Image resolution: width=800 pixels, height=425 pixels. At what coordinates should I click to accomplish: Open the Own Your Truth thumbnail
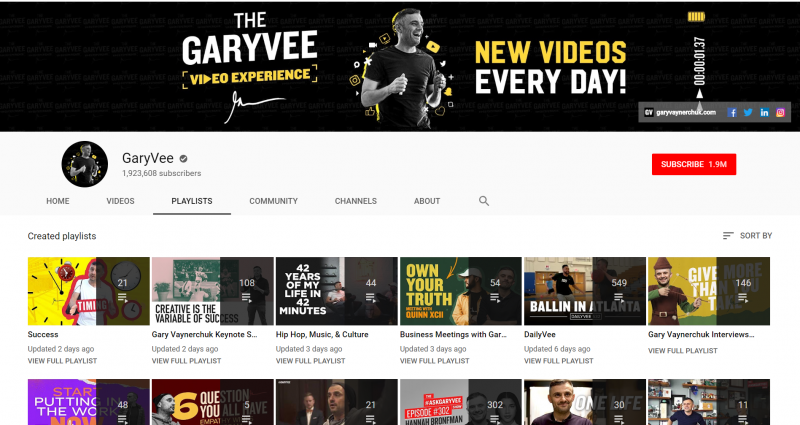pos(461,291)
